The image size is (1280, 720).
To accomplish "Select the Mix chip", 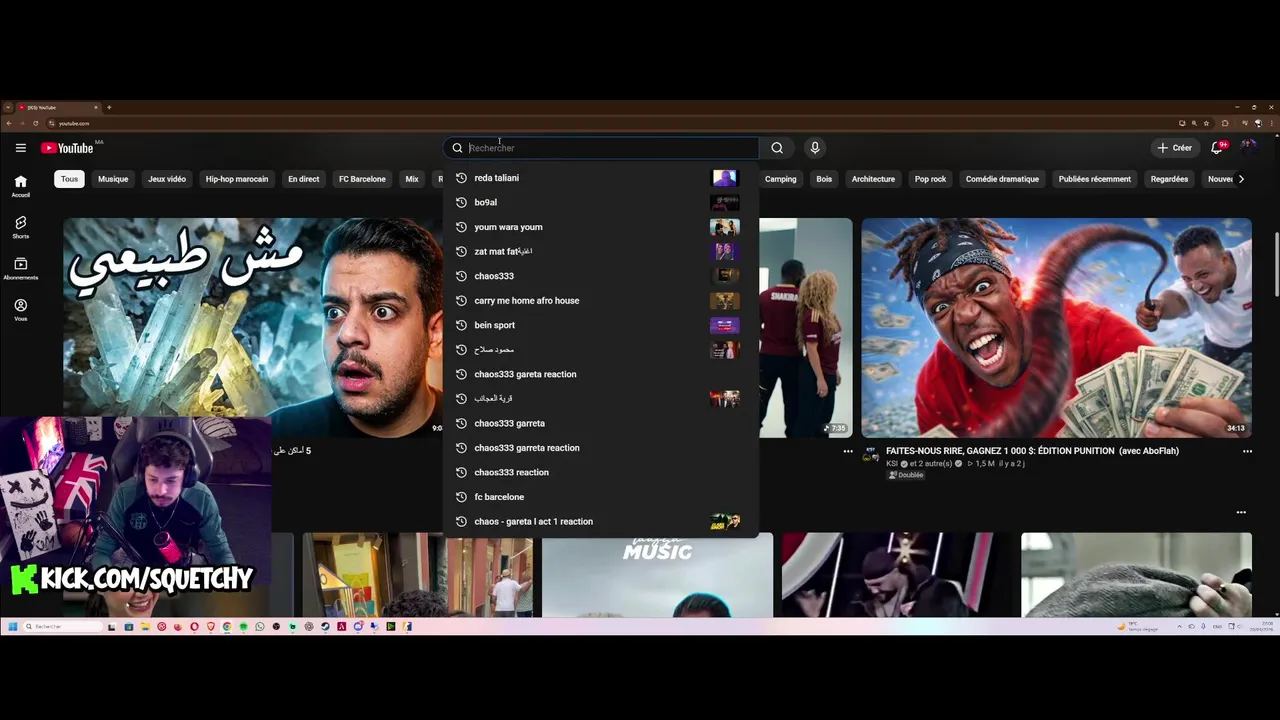I will (412, 179).
